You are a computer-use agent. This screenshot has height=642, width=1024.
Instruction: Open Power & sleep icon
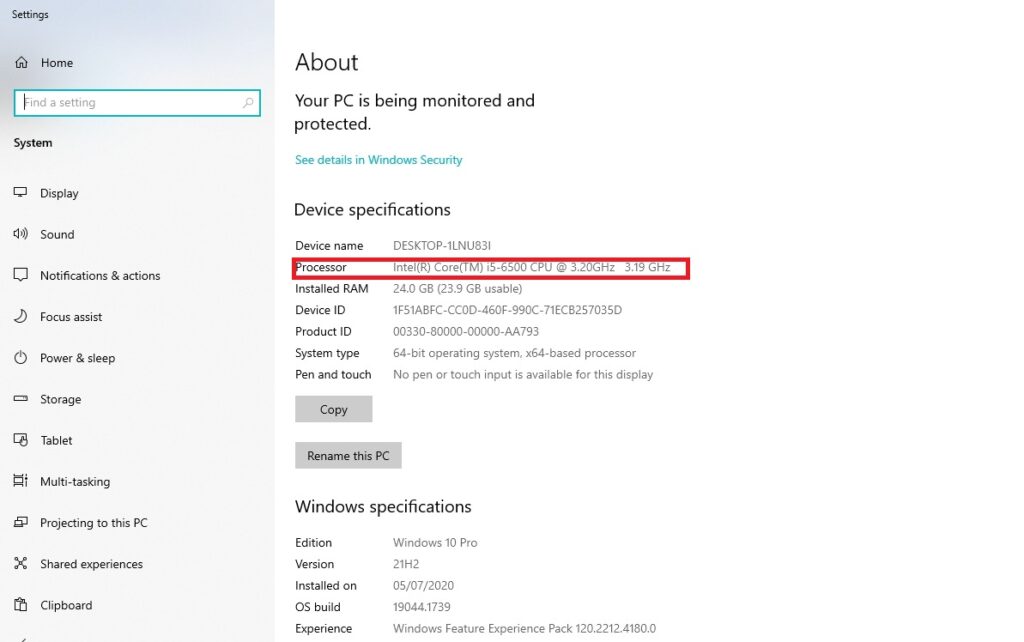pyautogui.click(x=21, y=358)
